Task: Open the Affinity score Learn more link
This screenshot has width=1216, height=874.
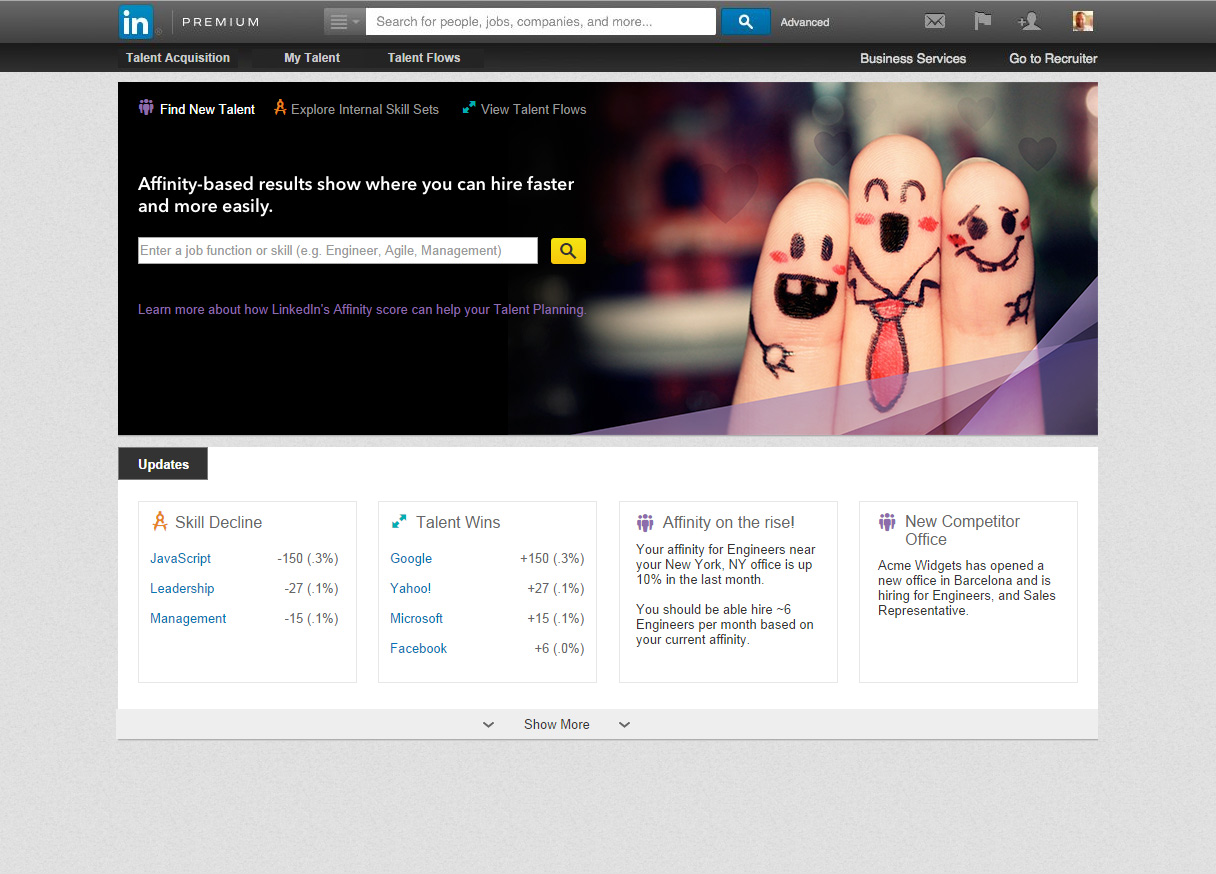Action: click(x=361, y=310)
